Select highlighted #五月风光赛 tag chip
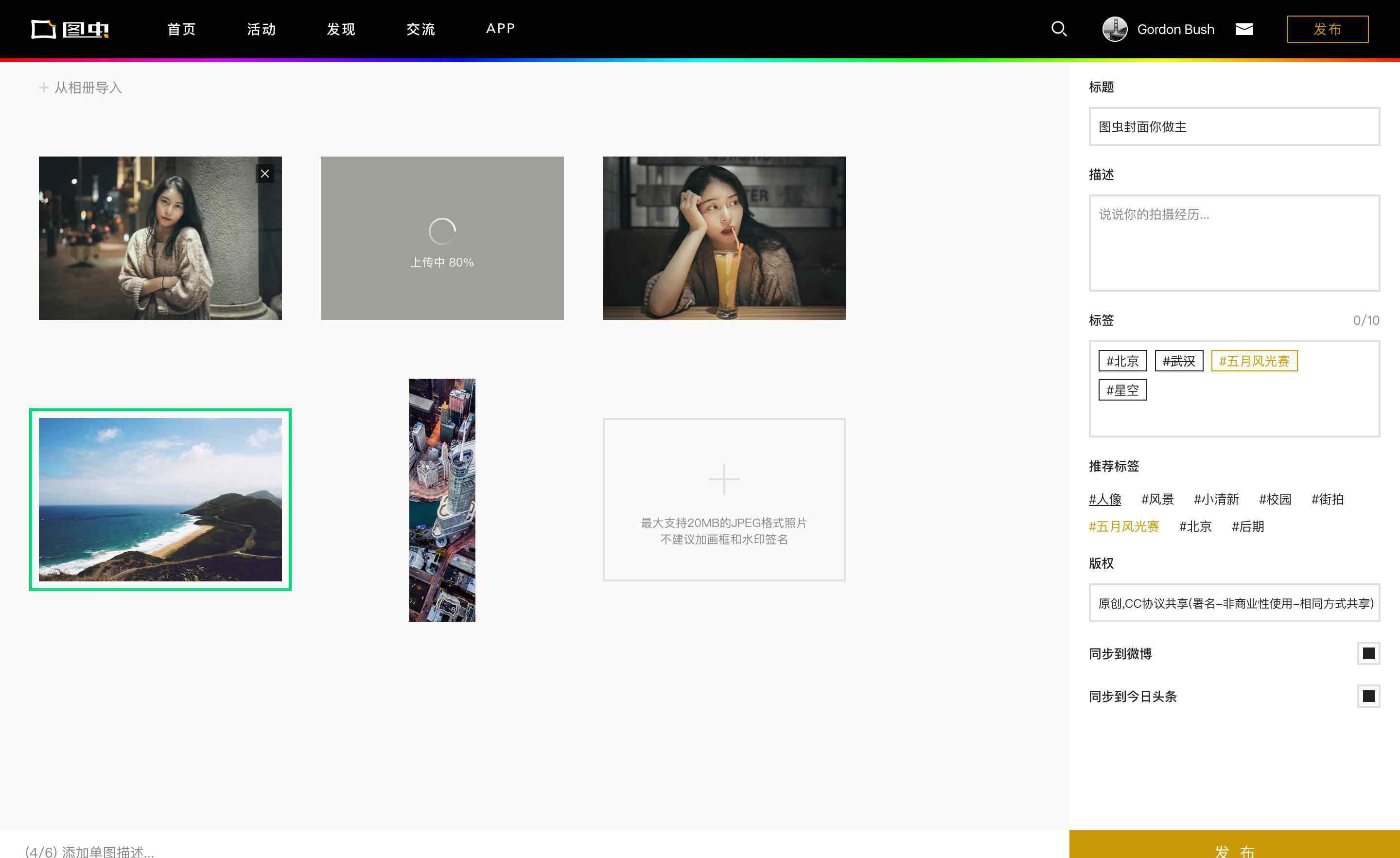 pos(1254,361)
